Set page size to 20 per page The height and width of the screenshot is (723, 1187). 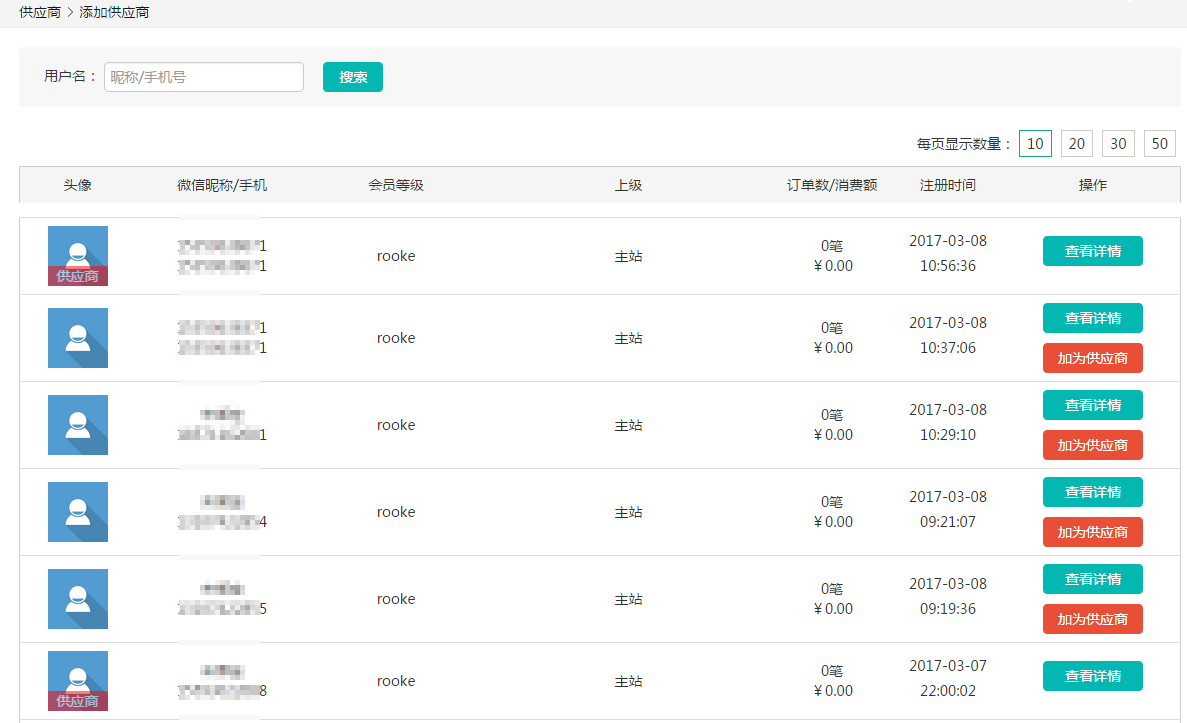pyautogui.click(x=1076, y=144)
